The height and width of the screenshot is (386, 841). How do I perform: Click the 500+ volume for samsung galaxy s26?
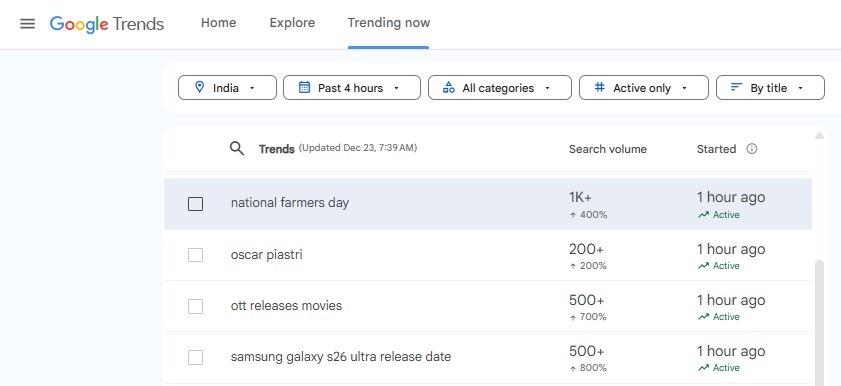[x=586, y=351]
